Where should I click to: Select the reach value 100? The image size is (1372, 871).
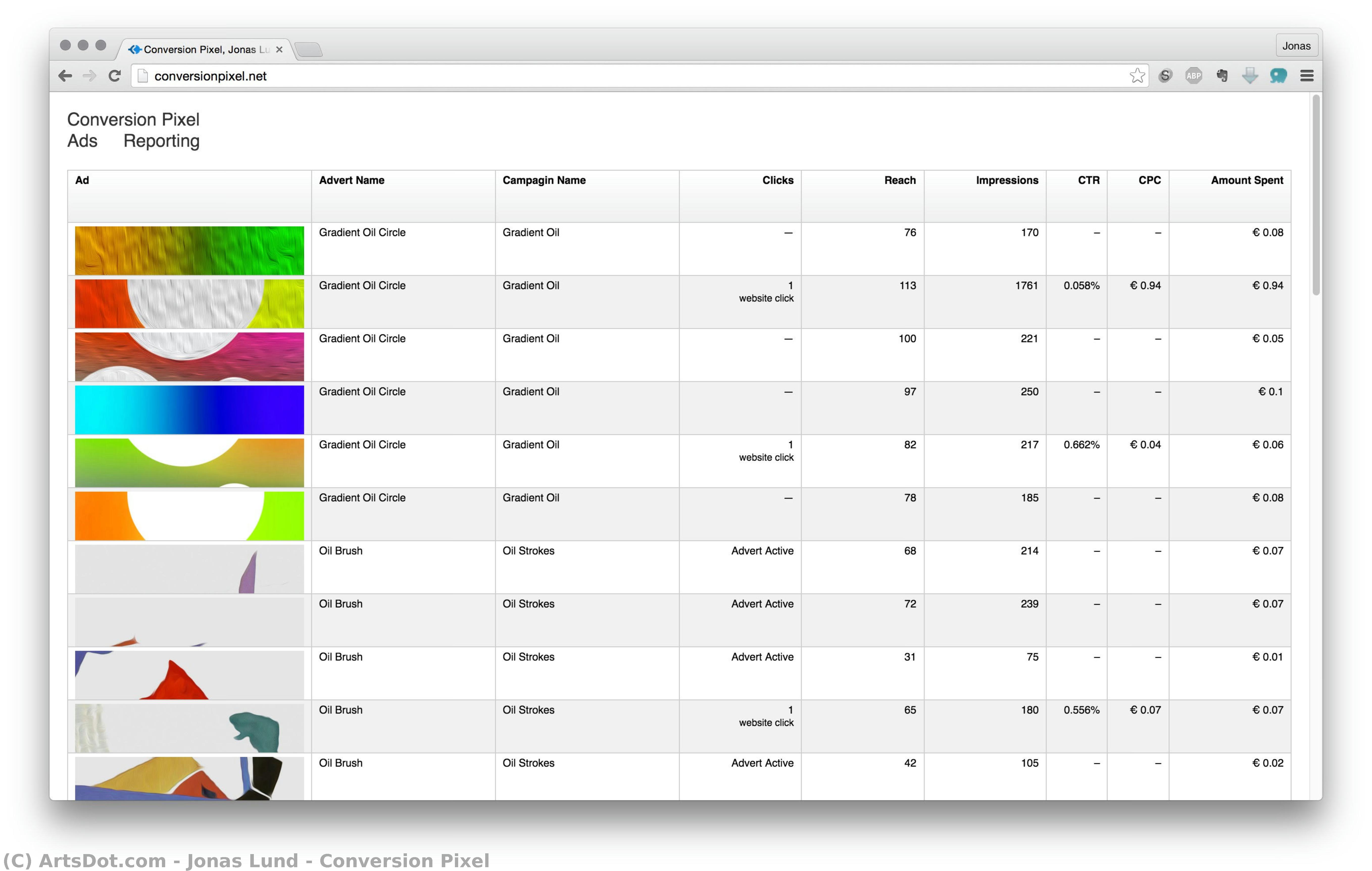908,339
